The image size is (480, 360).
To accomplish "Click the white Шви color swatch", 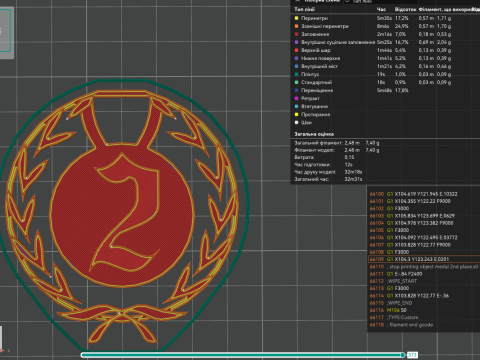I will (296, 122).
